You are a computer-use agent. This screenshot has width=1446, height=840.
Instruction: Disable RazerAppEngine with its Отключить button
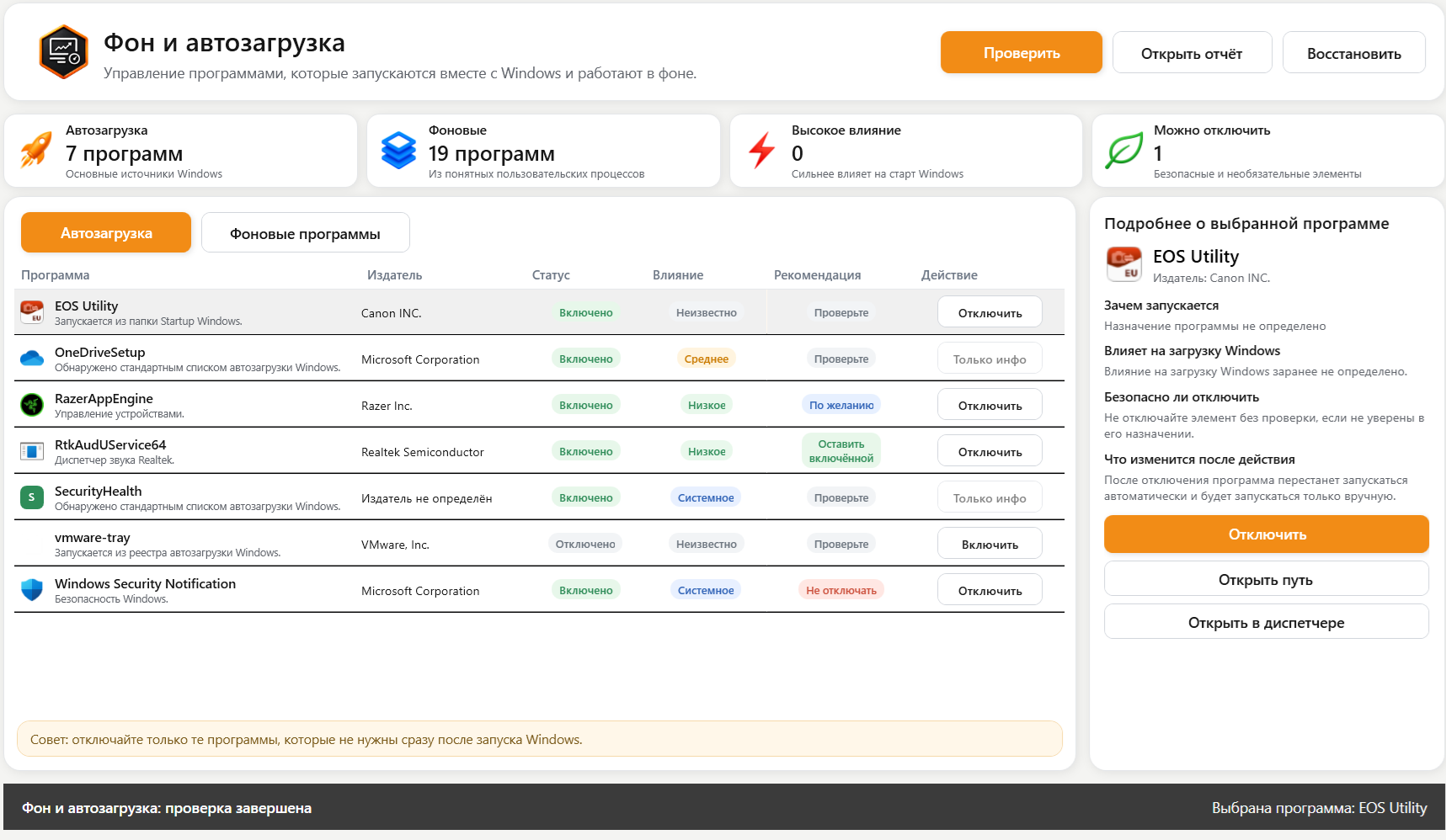click(x=990, y=405)
